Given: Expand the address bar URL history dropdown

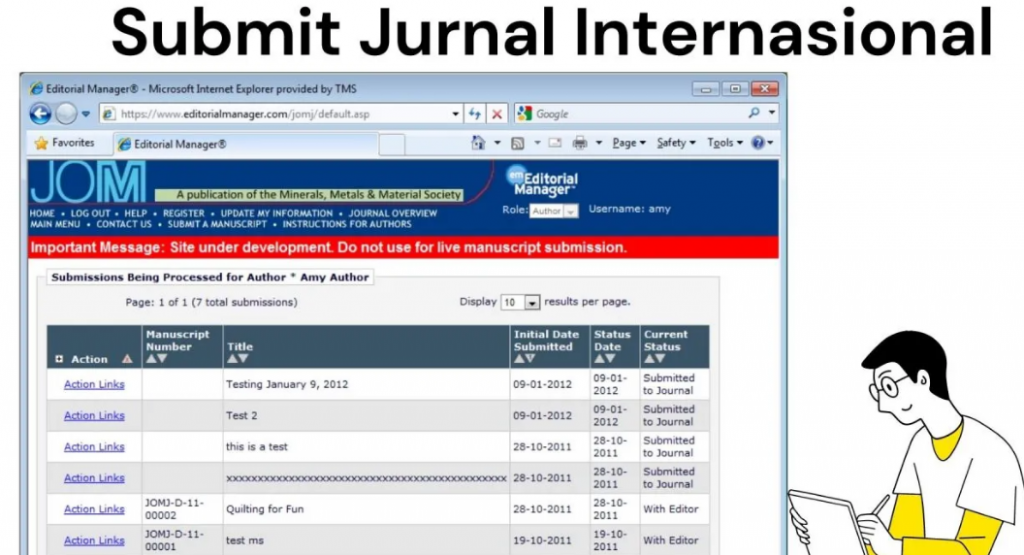Looking at the screenshot, I should [455, 114].
